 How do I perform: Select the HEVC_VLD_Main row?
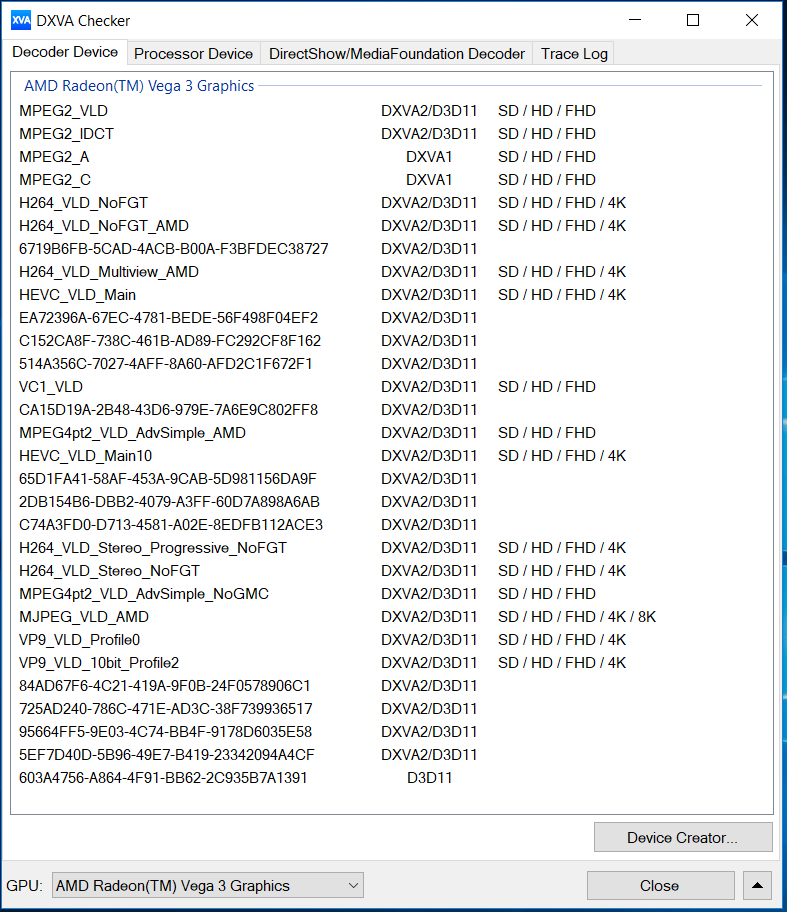coord(390,295)
